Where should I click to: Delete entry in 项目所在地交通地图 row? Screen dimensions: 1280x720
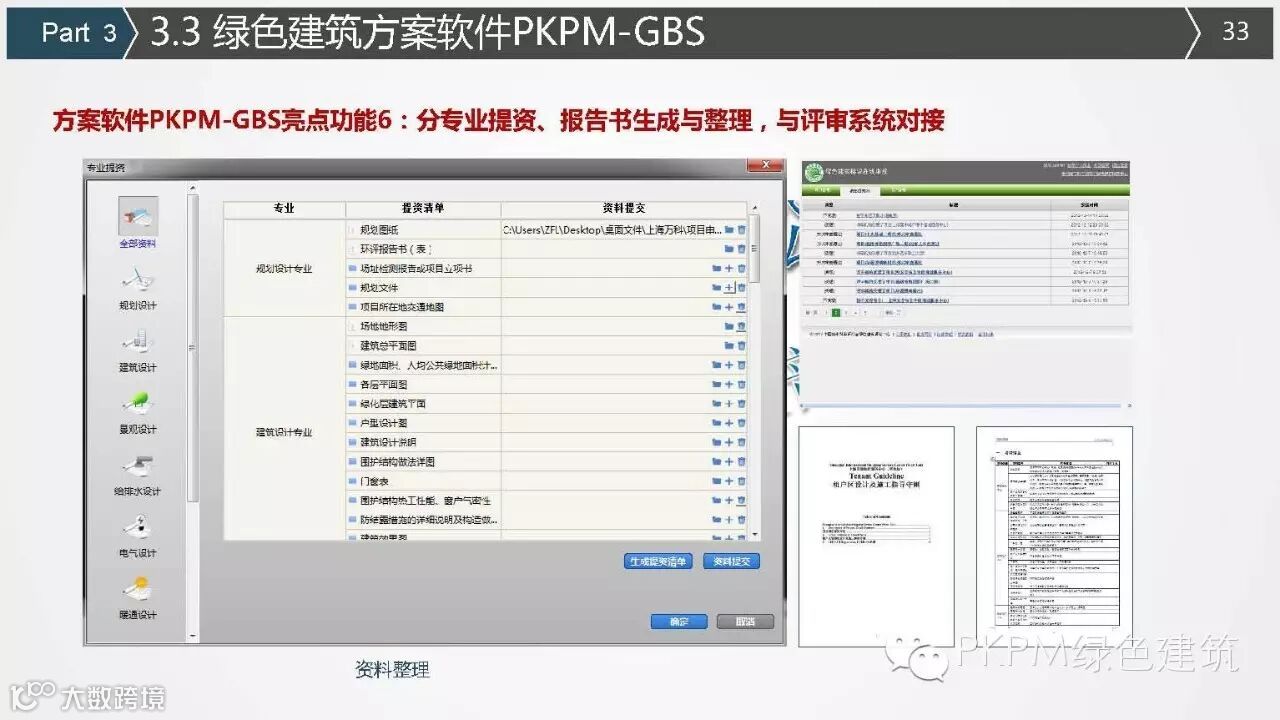(x=741, y=307)
